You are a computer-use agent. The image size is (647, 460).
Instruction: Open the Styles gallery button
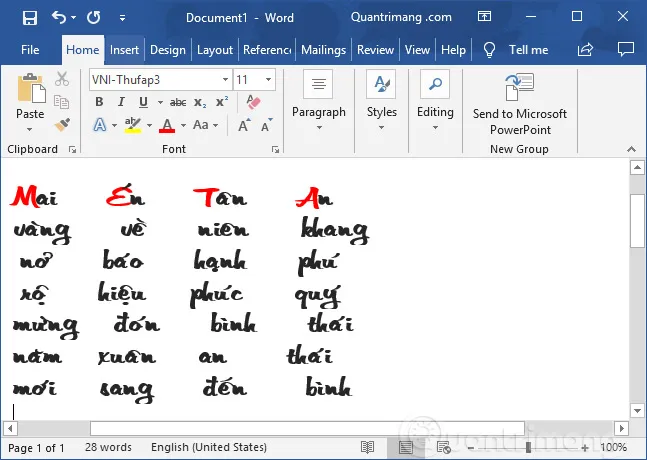[x=382, y=101]
